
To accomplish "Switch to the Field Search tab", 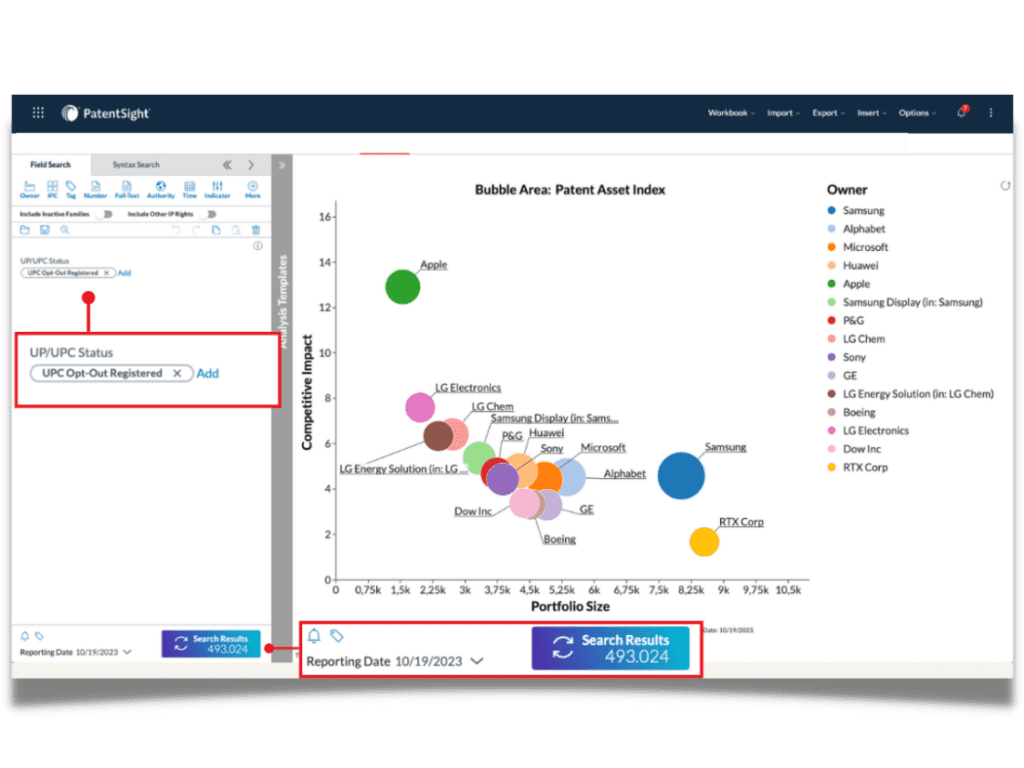I will coord(50,165).
